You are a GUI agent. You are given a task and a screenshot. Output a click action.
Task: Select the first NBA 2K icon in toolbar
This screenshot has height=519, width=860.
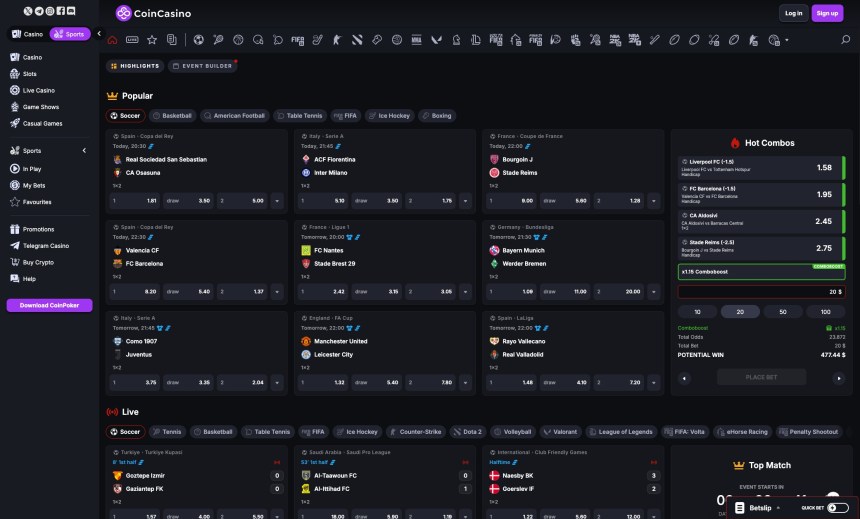tap(615, 40)
